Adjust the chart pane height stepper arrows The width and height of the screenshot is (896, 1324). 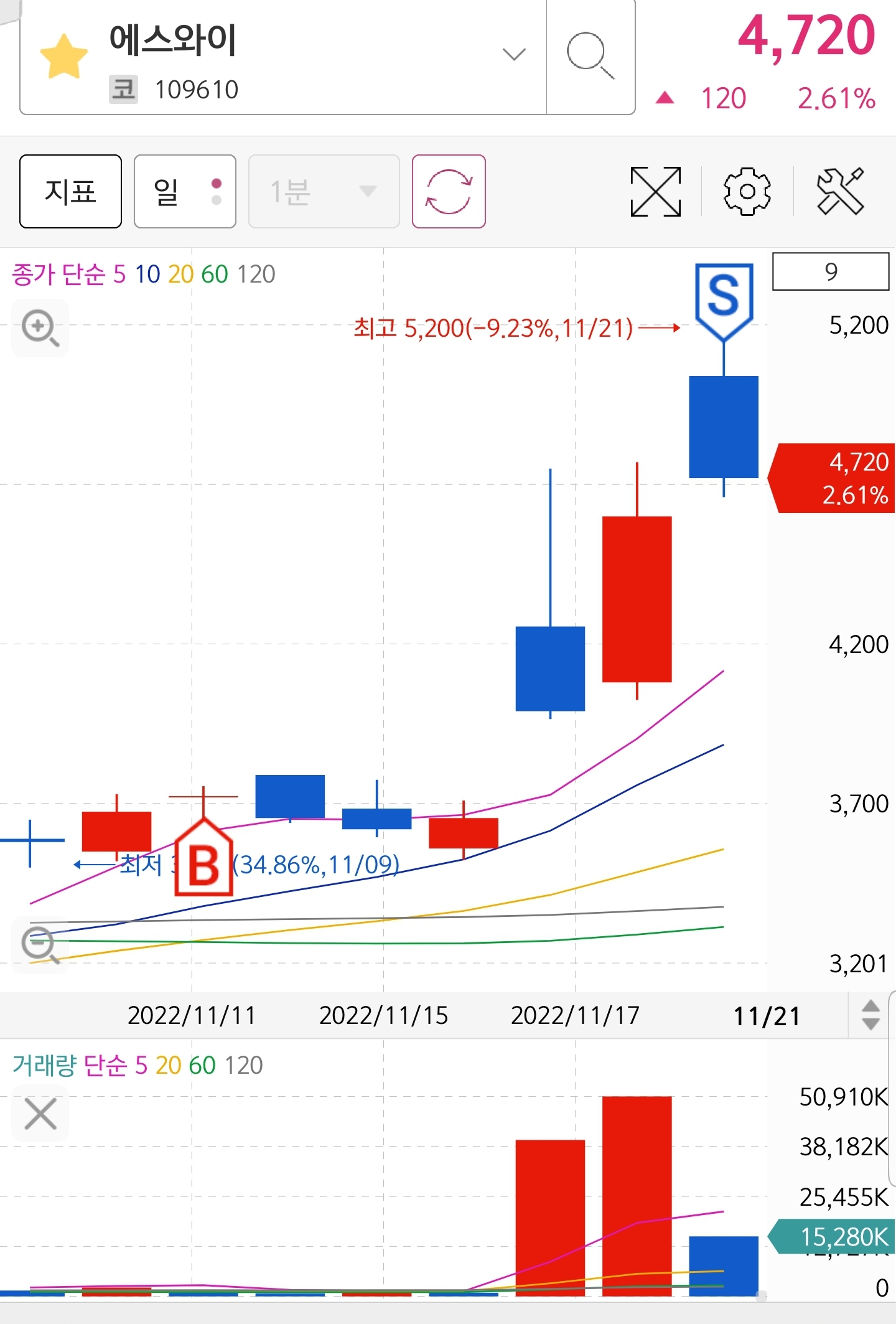[x=870, y=1015]
